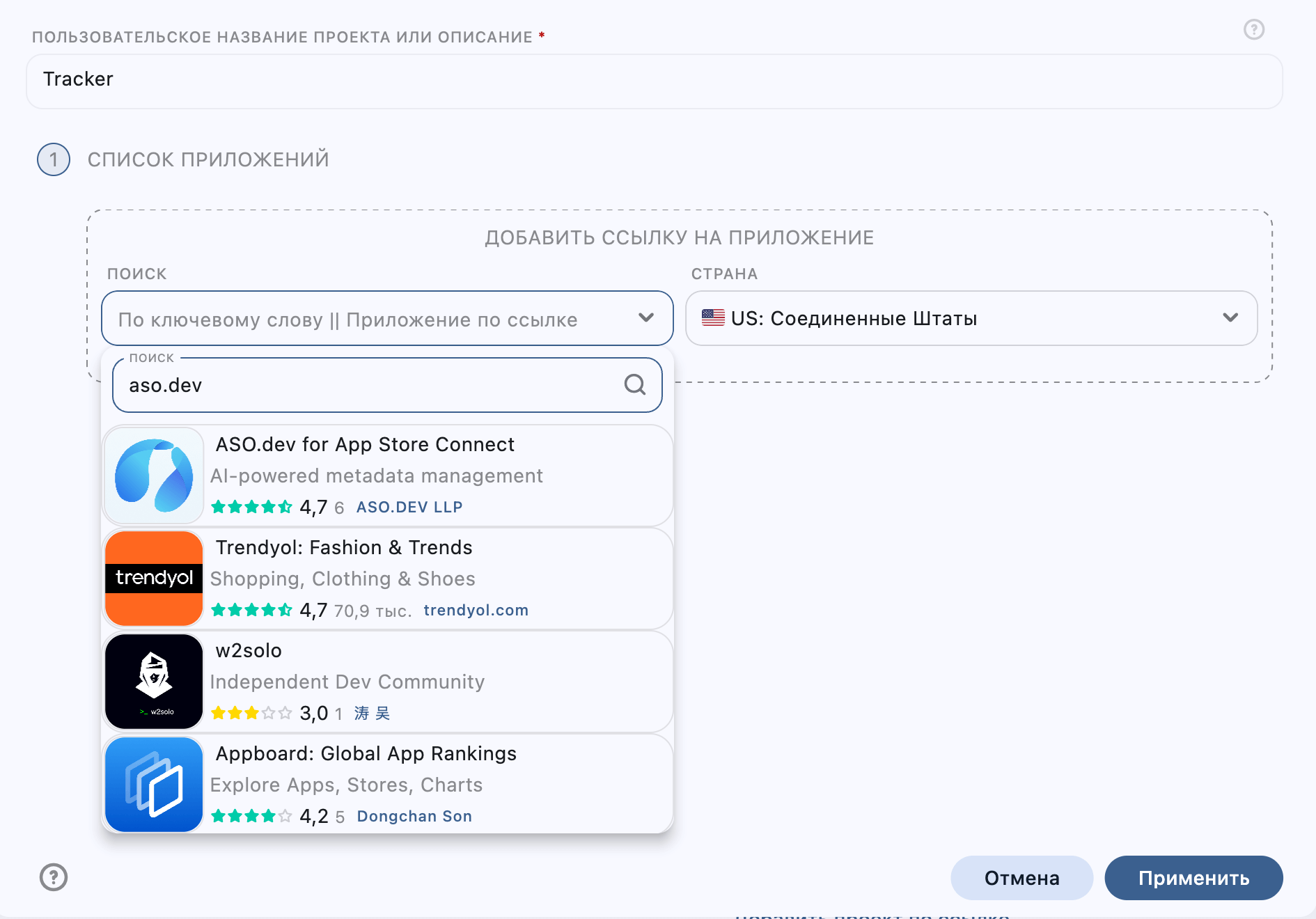Click AI-powered metadata management subtitle

click(376, 476)
